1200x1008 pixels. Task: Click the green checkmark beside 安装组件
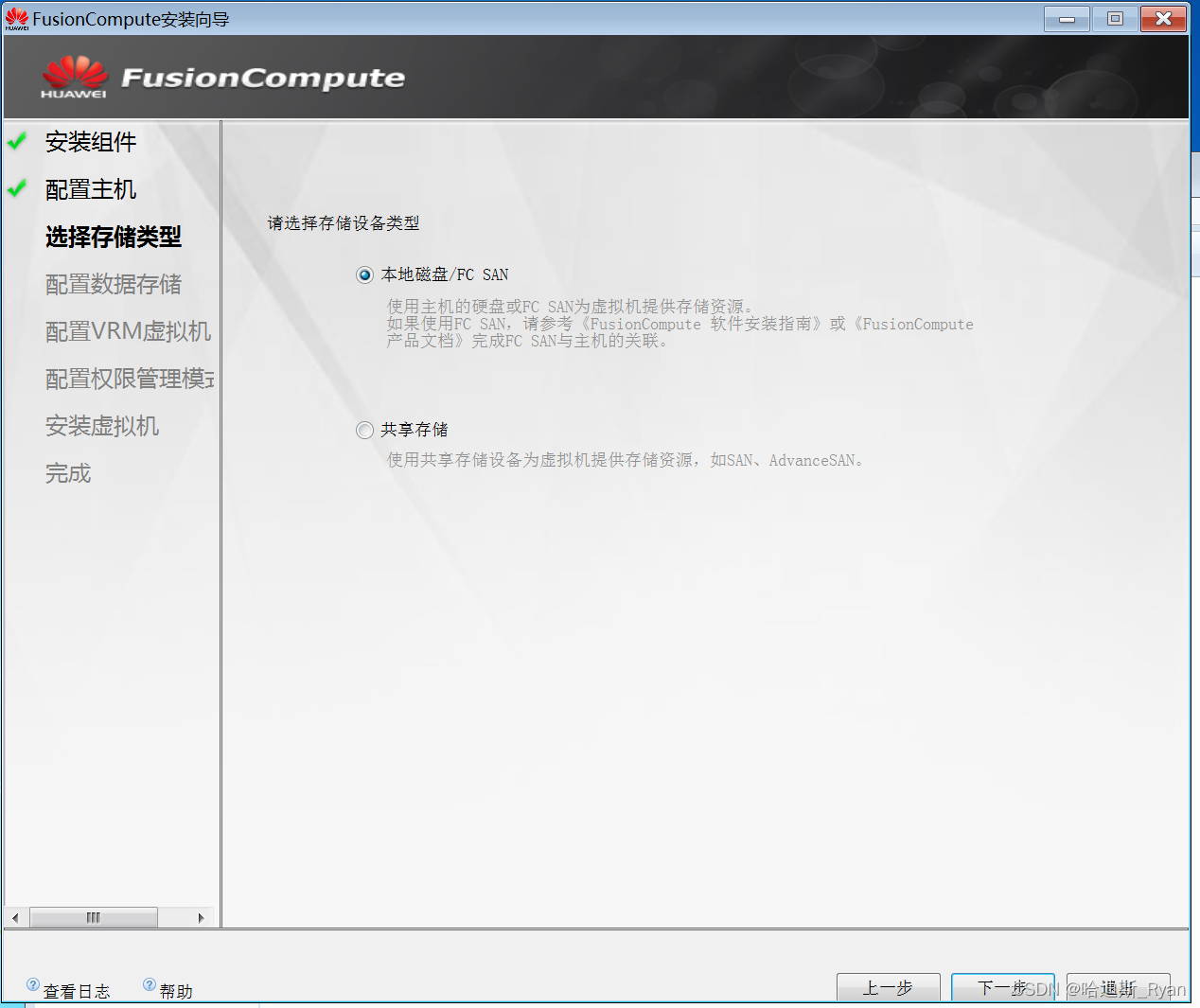tap(17, 142)
